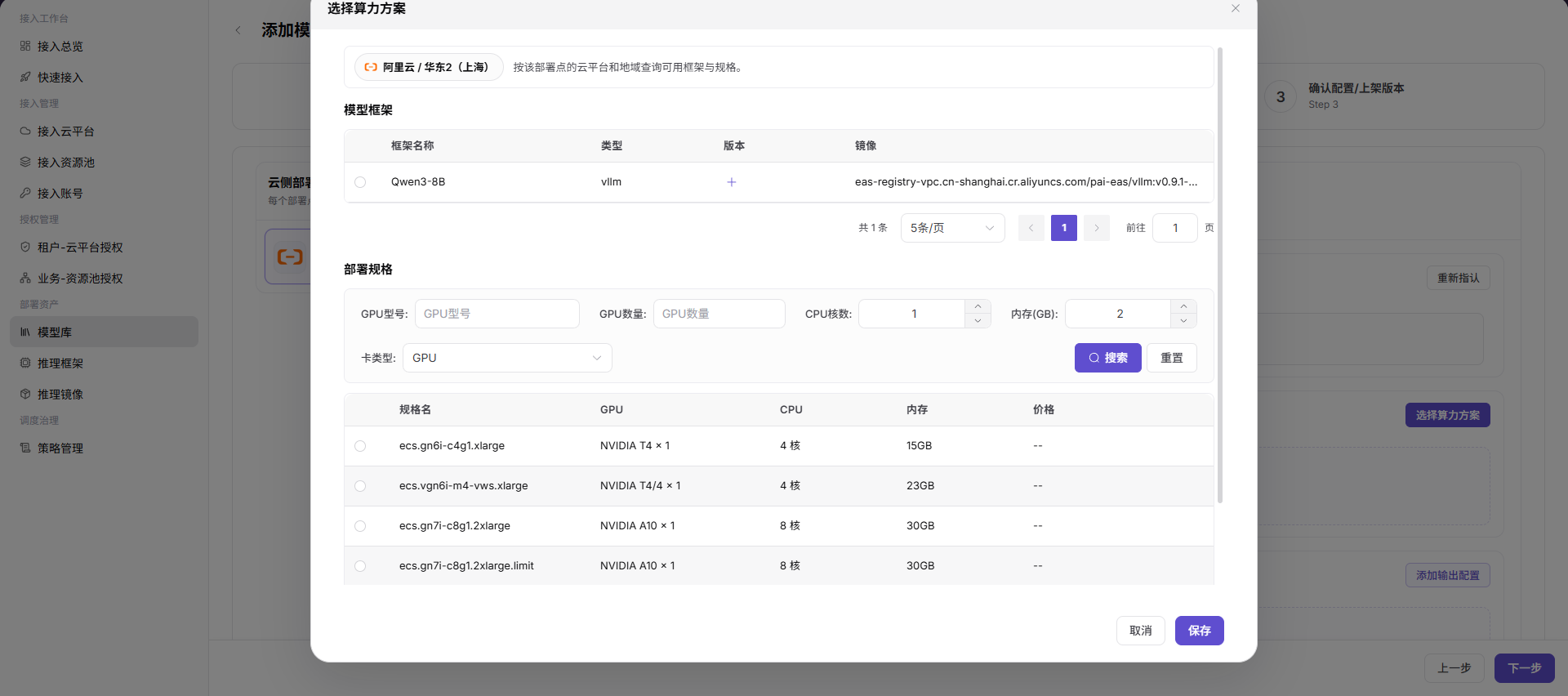Click 取消 in the dialog

coord(1141,631)
